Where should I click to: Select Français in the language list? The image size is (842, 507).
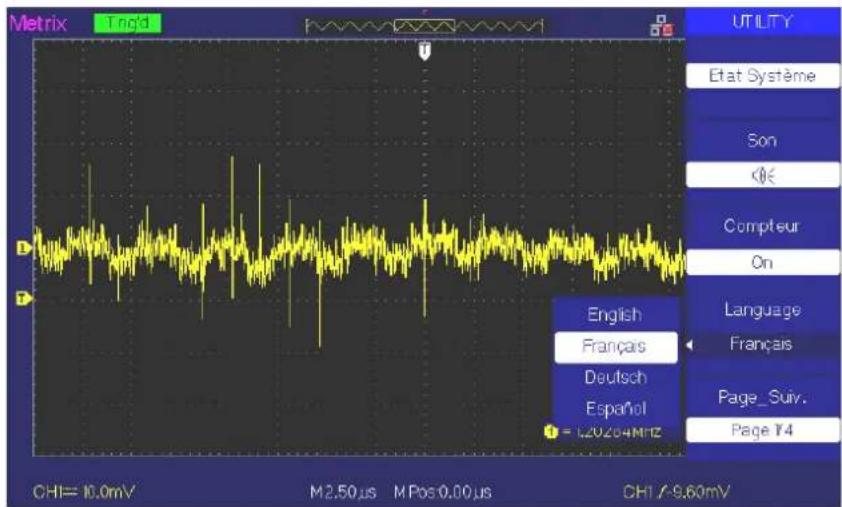pos(615,347)
